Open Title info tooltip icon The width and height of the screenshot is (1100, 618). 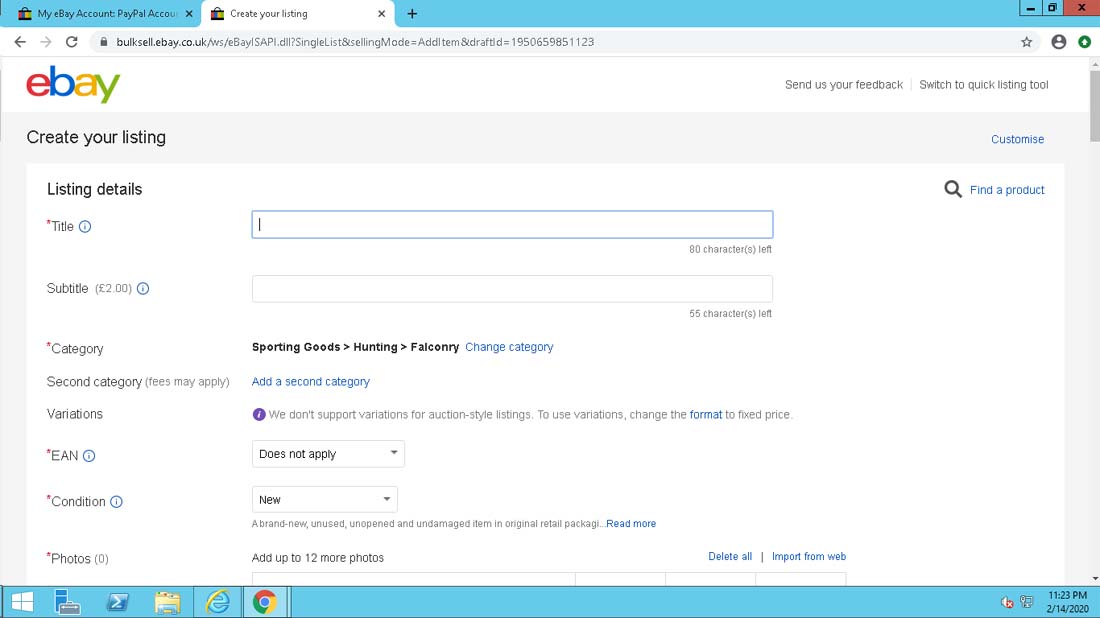85,227
